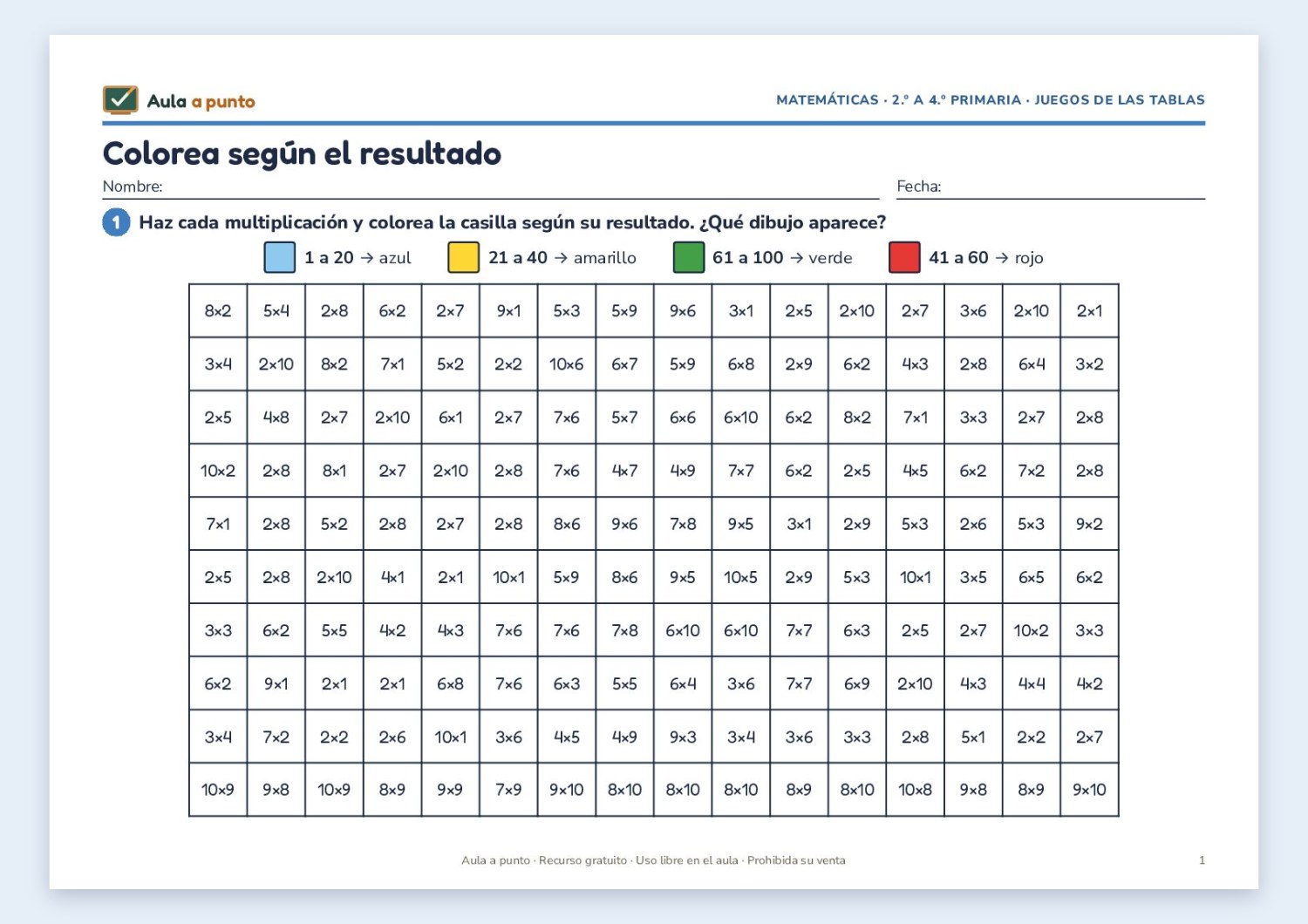Click the legend label '1 a 20 → azul'
This screenshot has height=924, width=1308.
pyautogui.click(x=358, y=258)
